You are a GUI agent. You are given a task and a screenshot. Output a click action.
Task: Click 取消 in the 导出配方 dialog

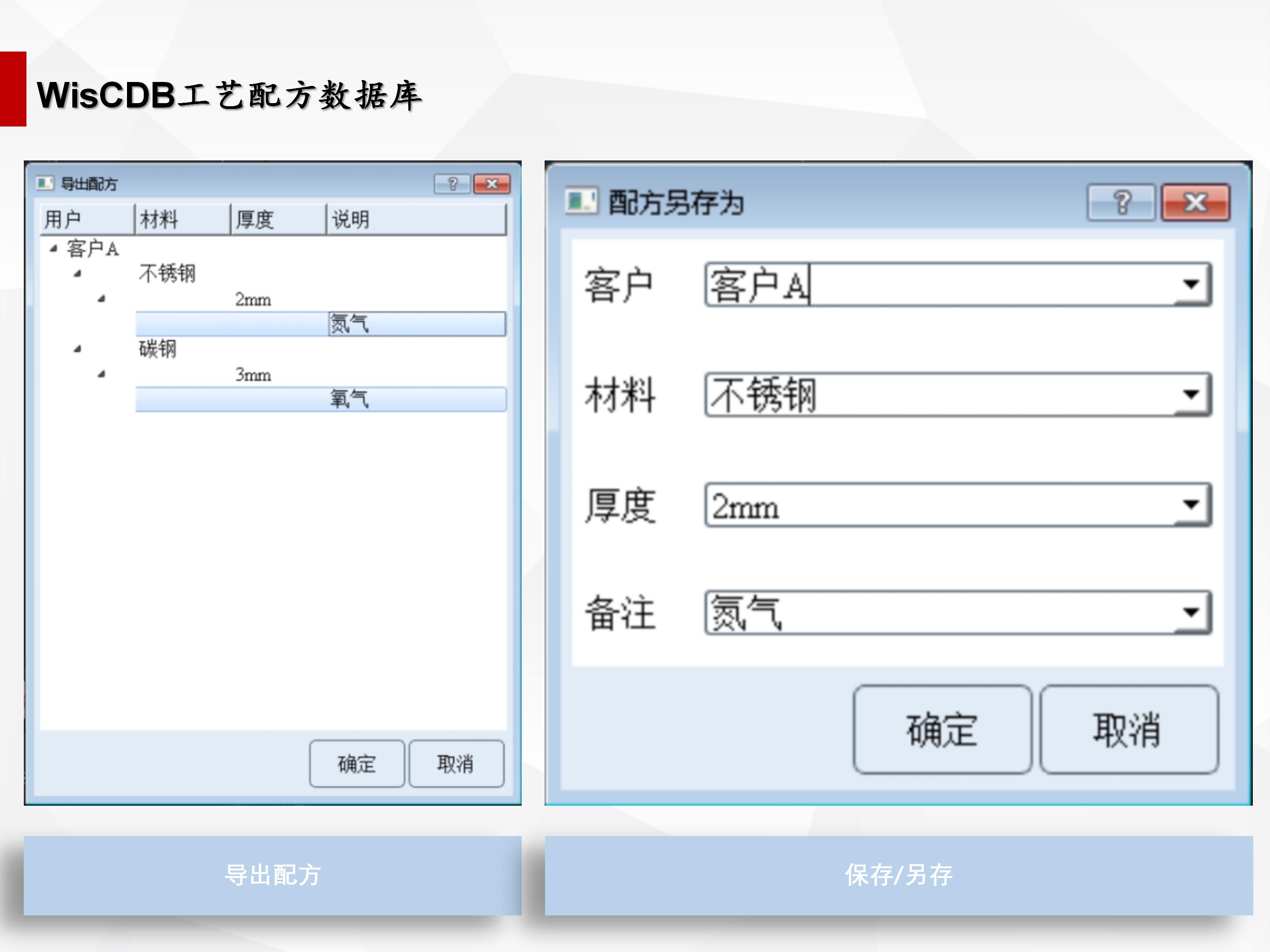point(456,764)
